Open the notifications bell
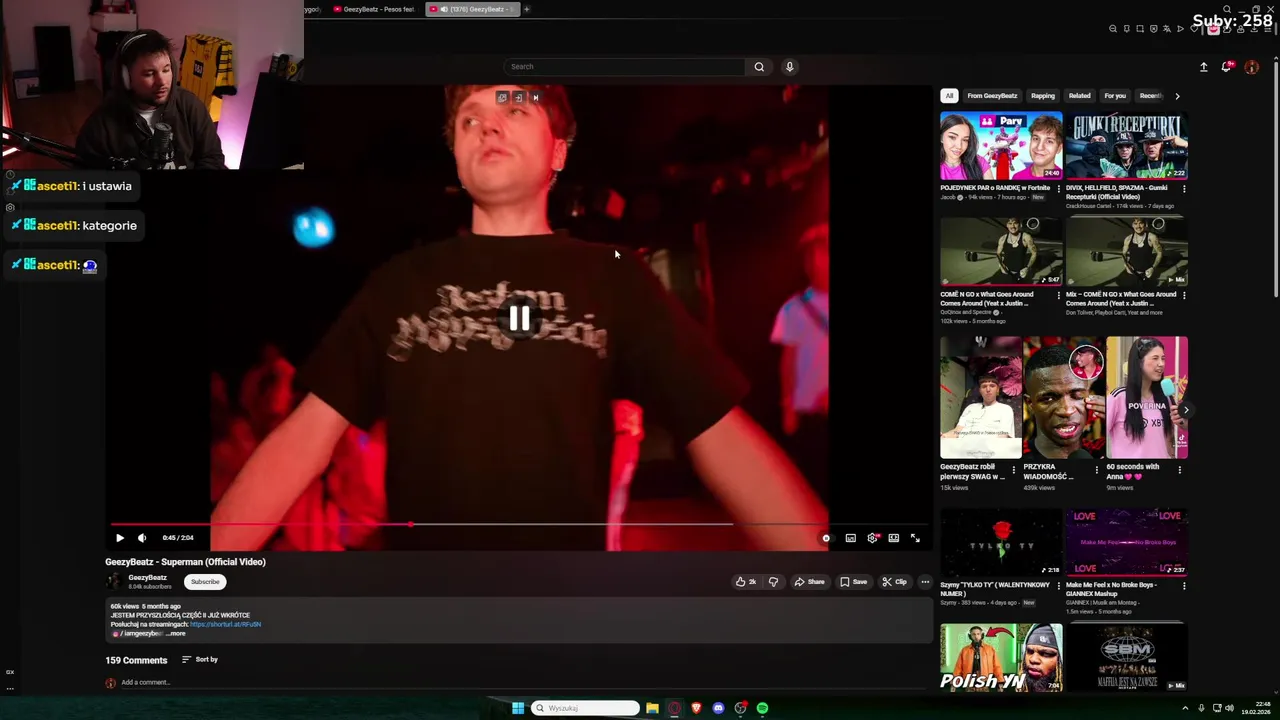Image resolution: width=1280 pixels, height=720 pixels. pos(1227,67)
